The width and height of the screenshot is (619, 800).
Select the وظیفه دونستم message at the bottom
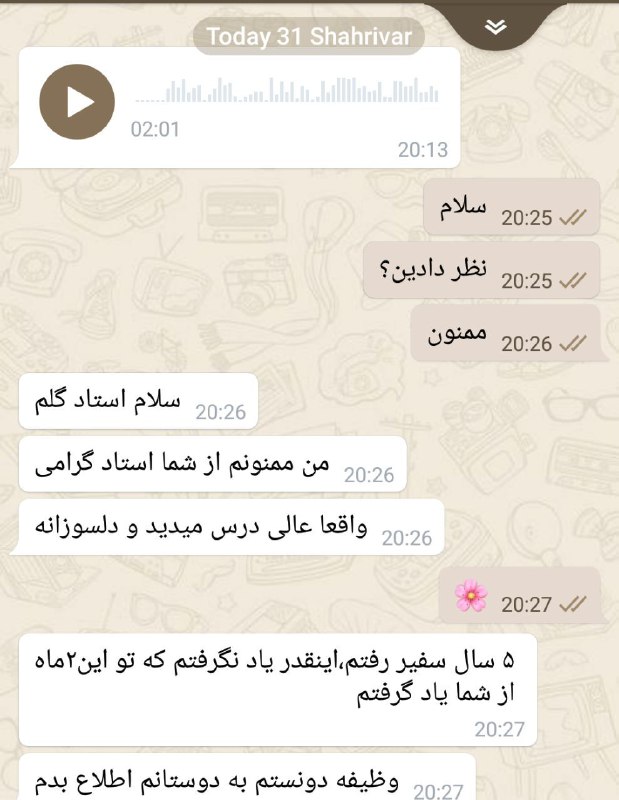(247, 778)
